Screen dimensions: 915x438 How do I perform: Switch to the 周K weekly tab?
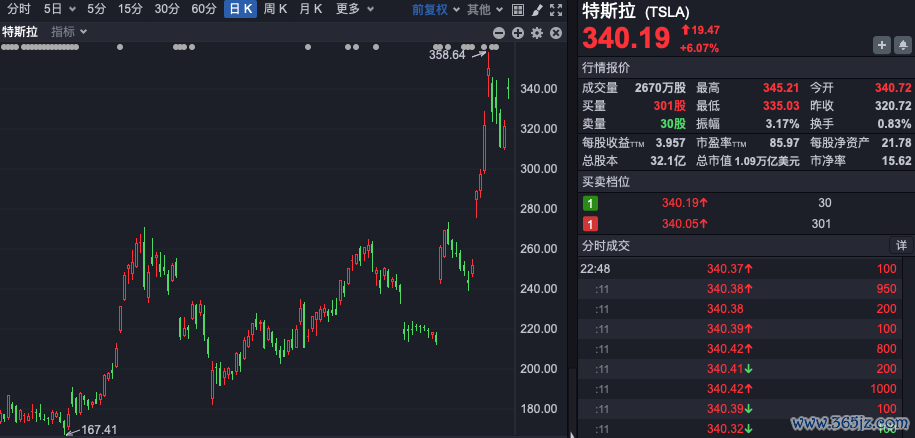click(x=275, y=9)
